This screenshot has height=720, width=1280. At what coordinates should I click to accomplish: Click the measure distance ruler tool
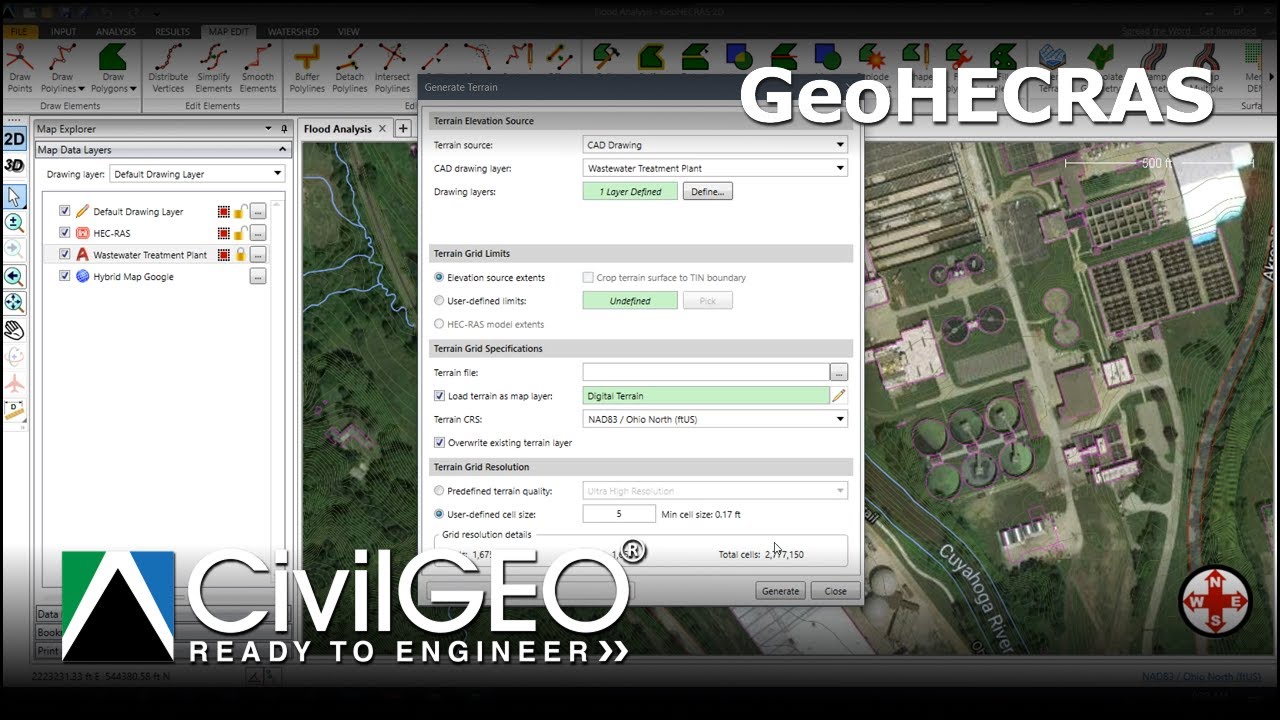coord(14,411)
